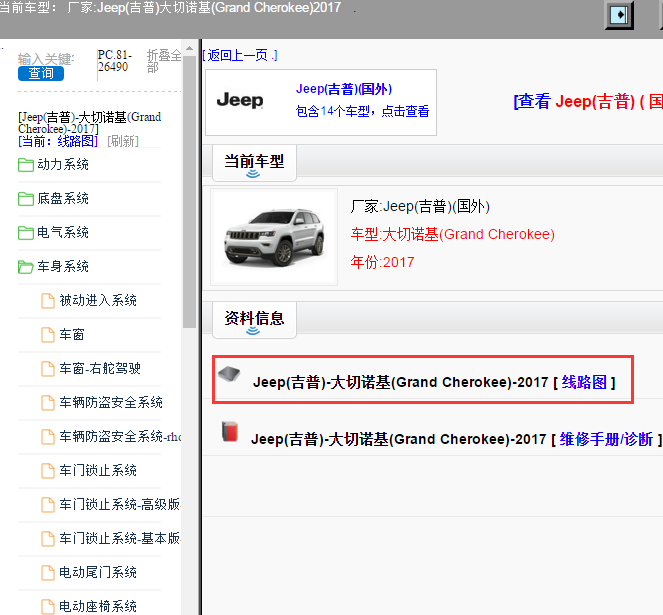Click the sidebar scroll up arrow
The height and width of the screenshot is (615, 663).
pyautogui.click(x=189, y=49)
